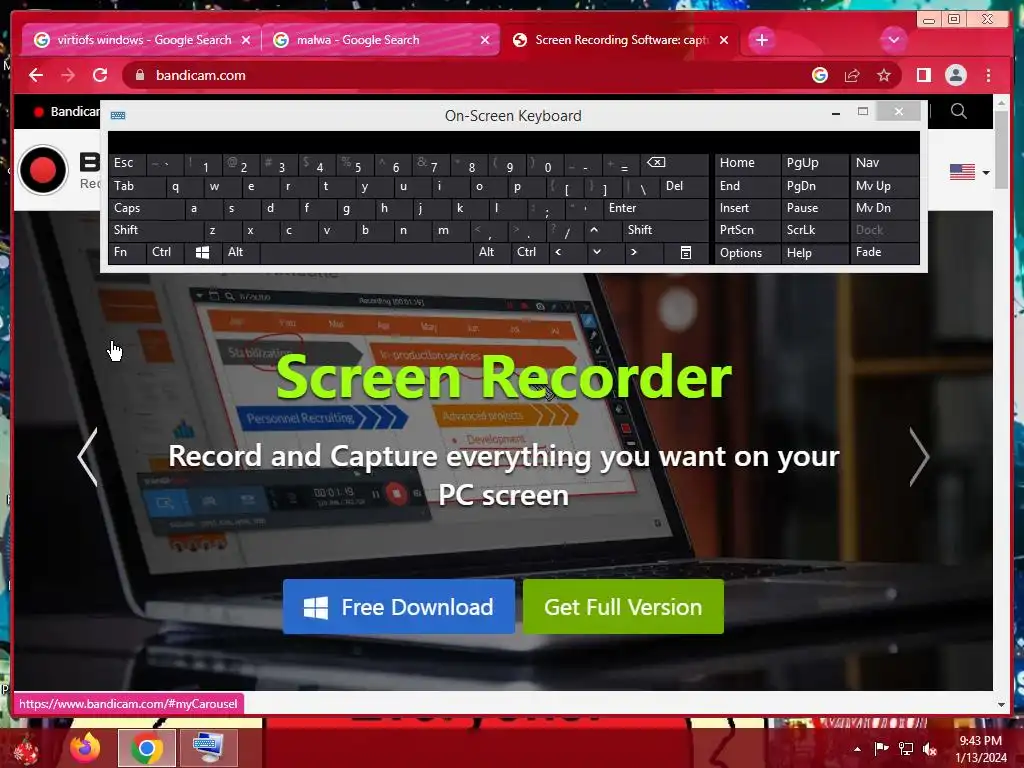Click the page's vertical scrollbar thumb
The image size is (1024, 768).
pyautogui.click(x=1001, y=150)
